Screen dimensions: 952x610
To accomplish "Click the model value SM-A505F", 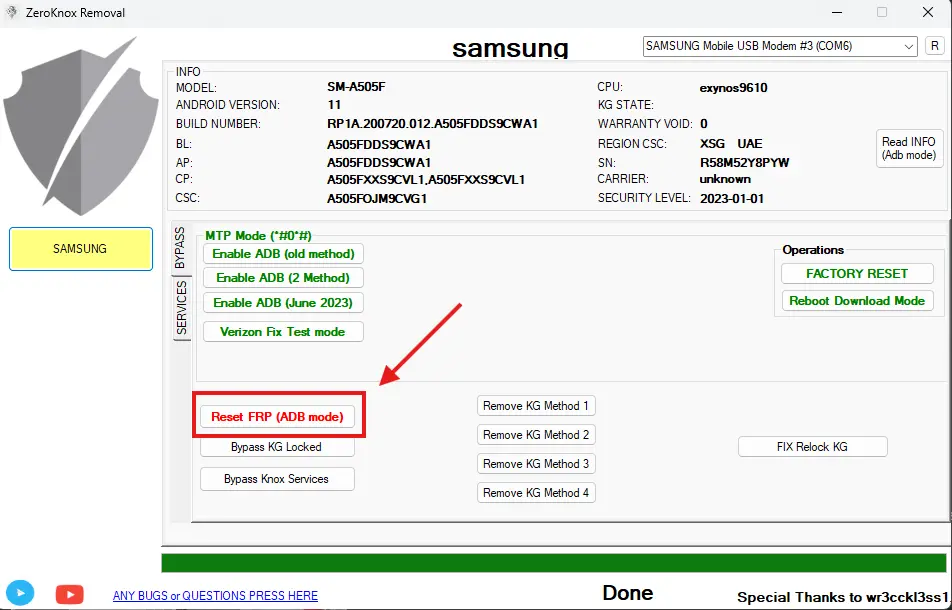I will coord(356,87).
